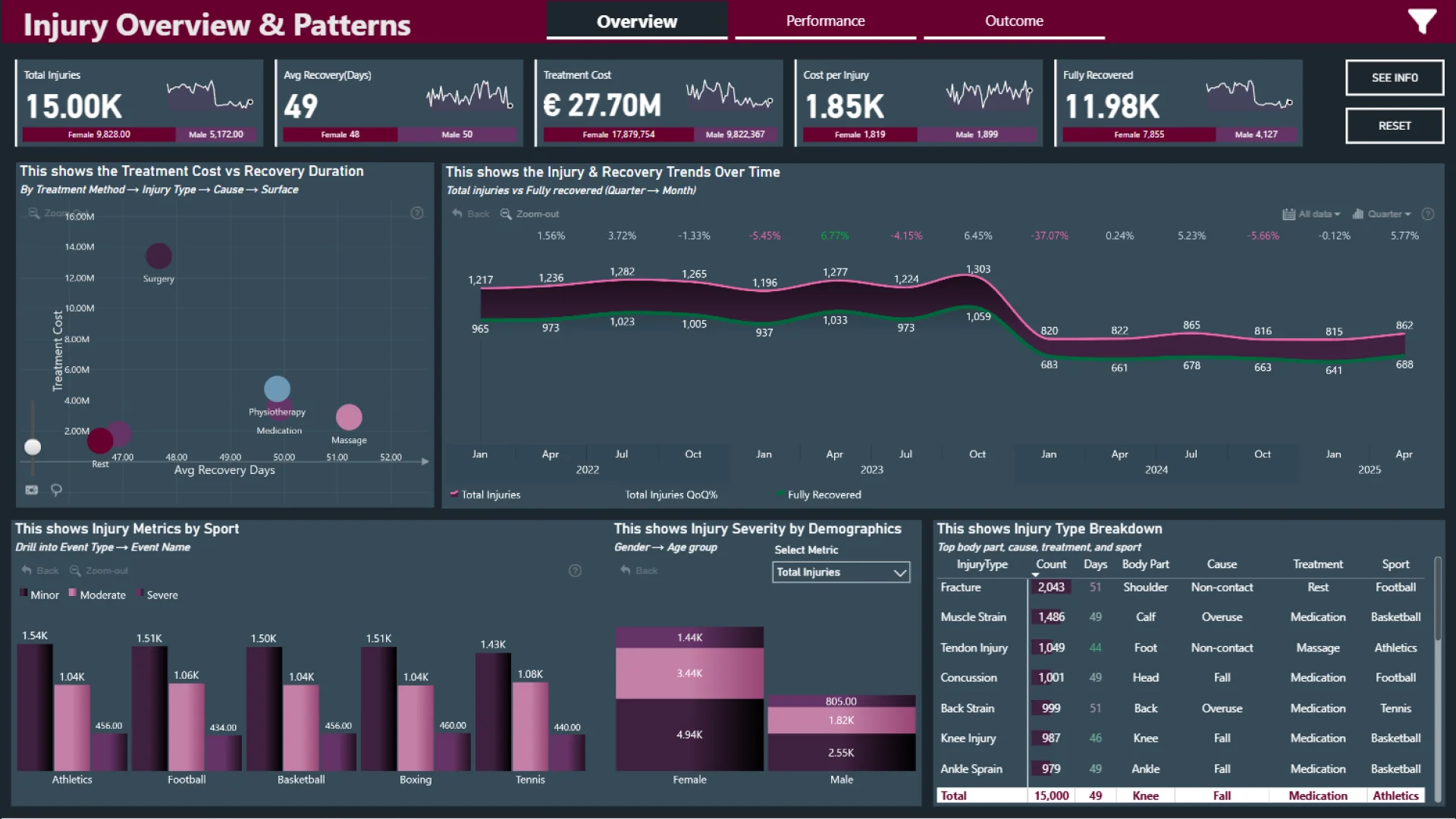Screen dimensions: 1456x819
Task: Click the -37.07% QoQ label
Action: click(x=1050, y=236)
